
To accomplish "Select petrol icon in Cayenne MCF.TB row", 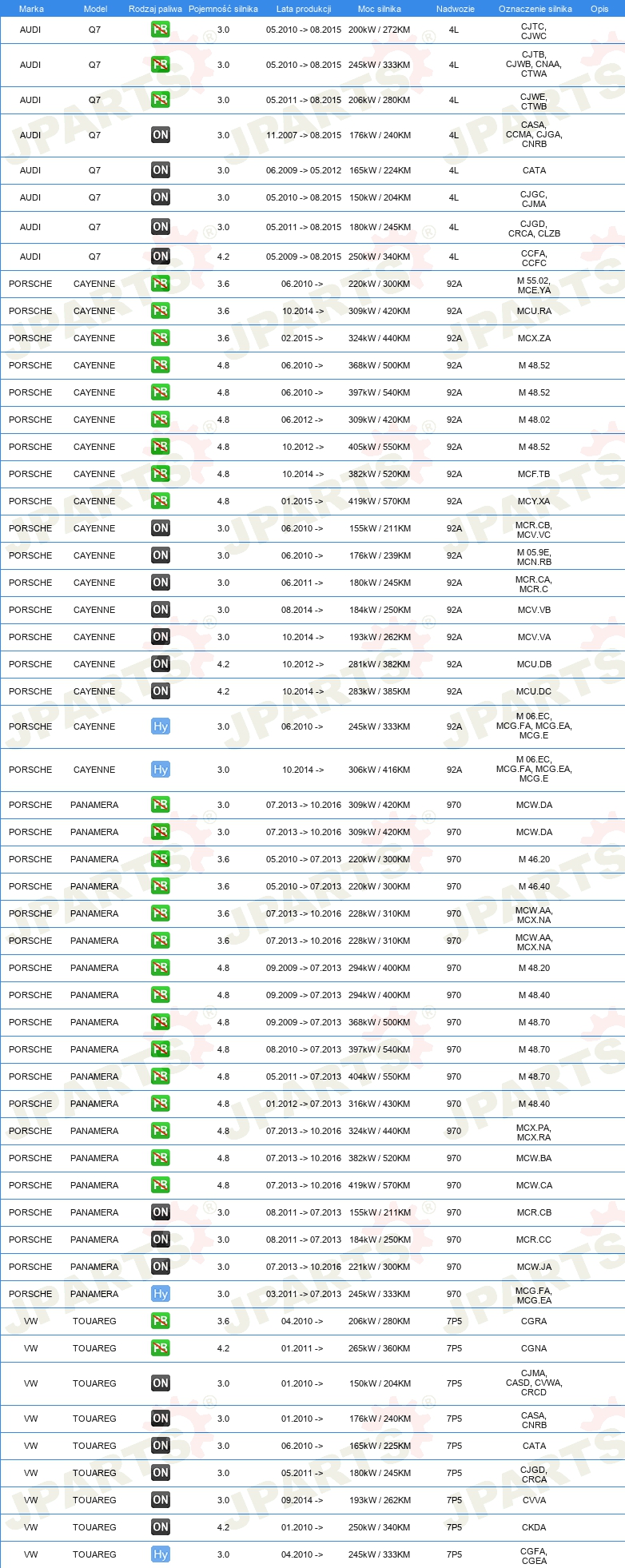I will point(161,474).
